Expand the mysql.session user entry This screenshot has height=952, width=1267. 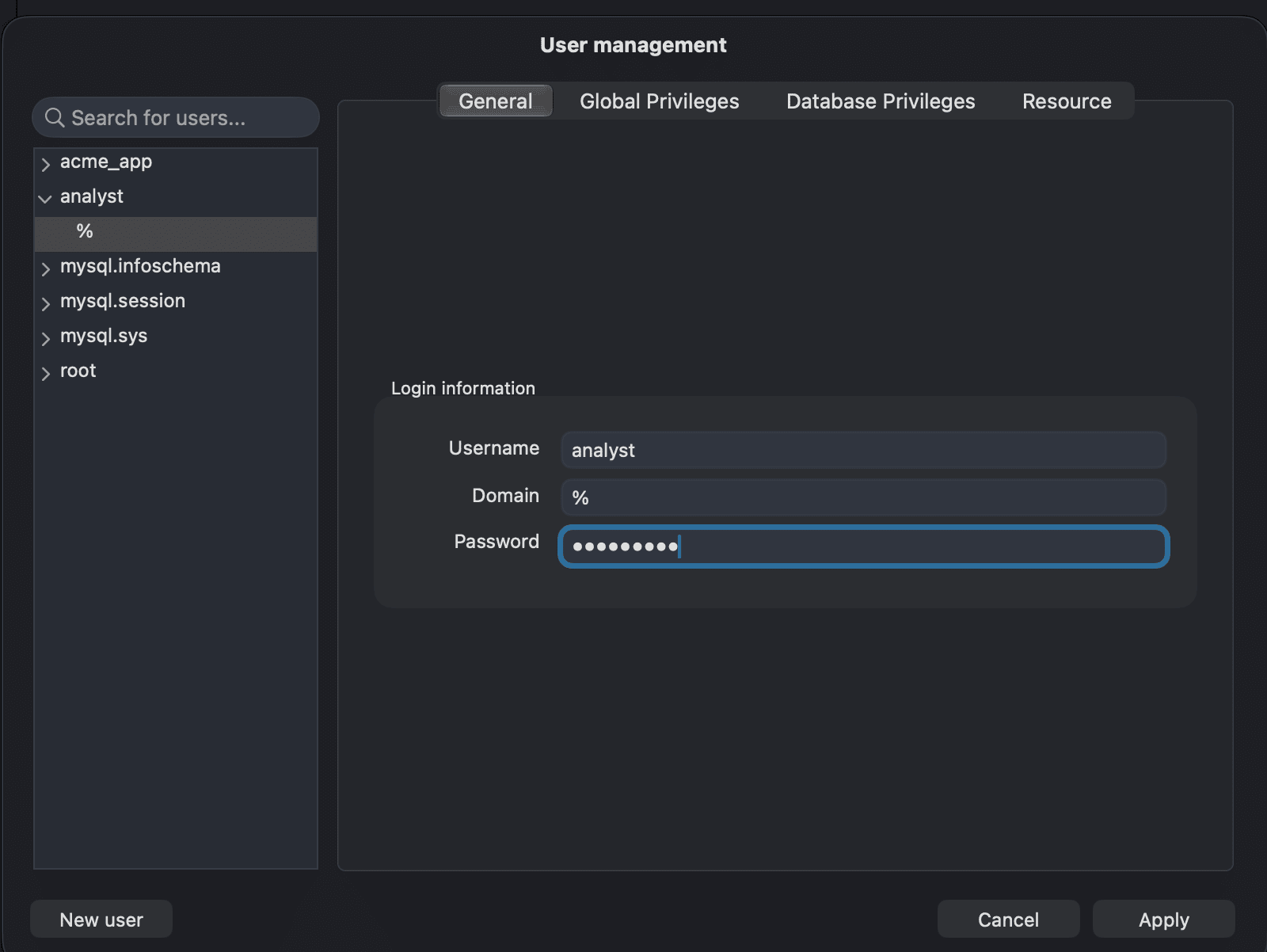(45, 303)
